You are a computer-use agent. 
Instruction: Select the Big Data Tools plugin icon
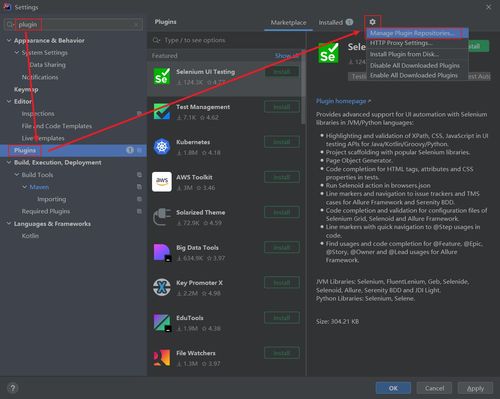click(x=162, y=252)
